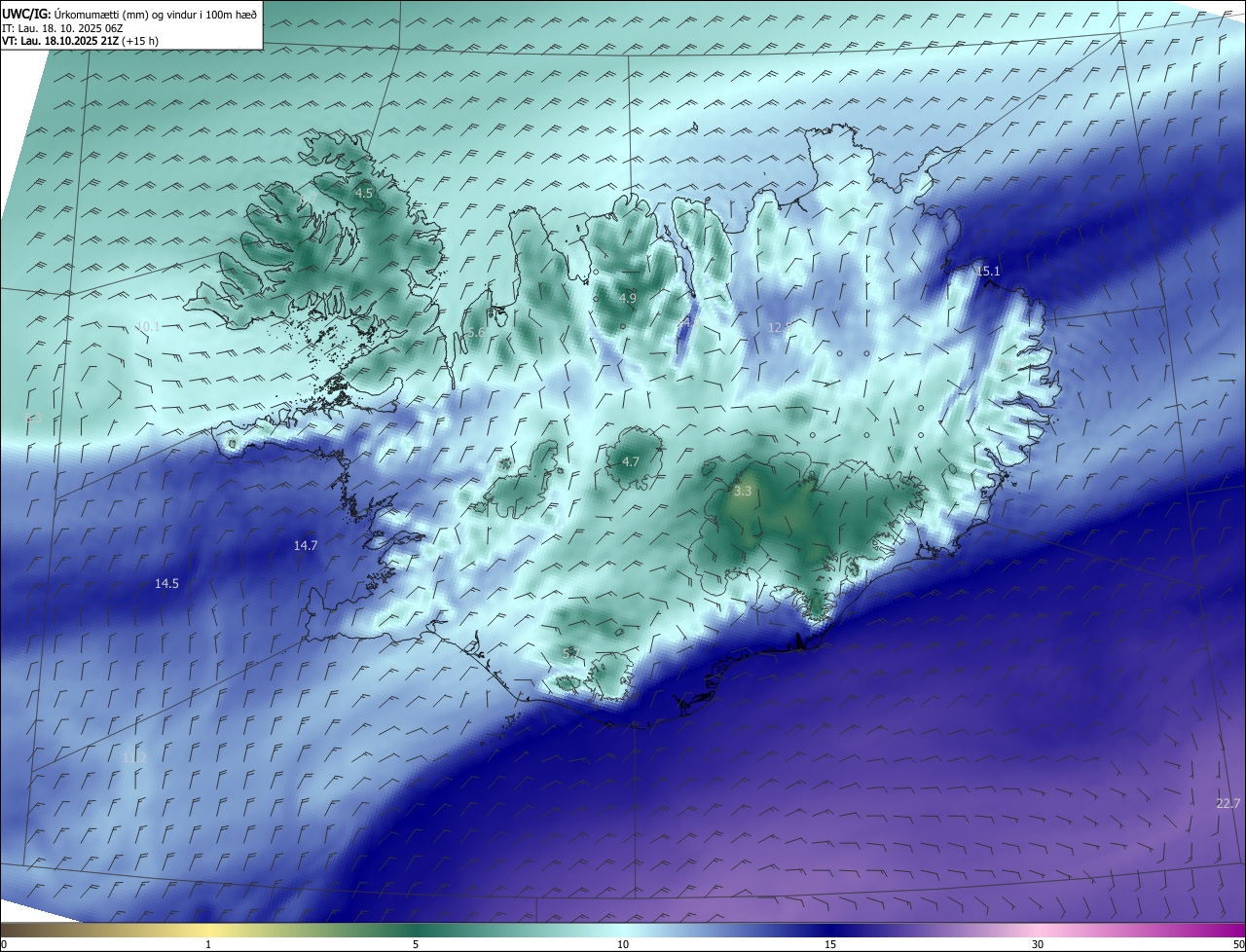Click the 3.3 value over Vatnajökull

[x=743, y=492]
